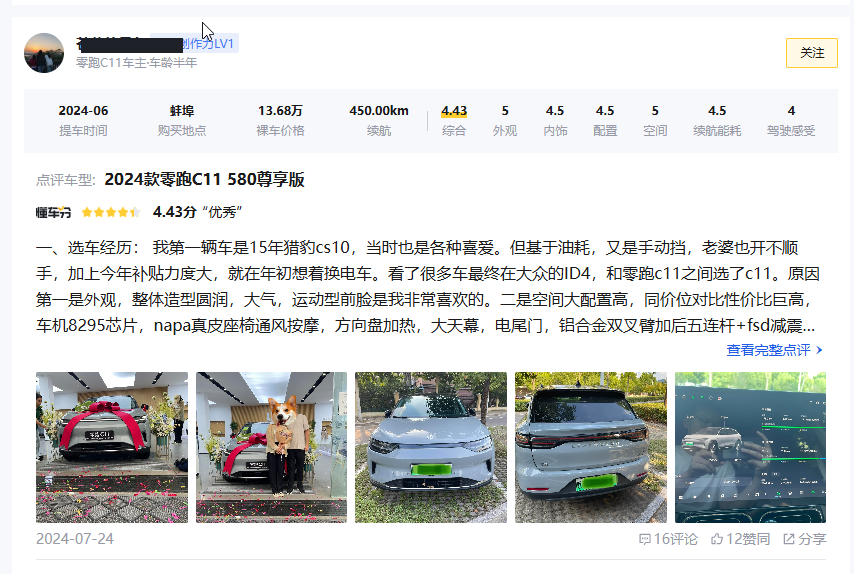Image resolution: width=854 pixels, height=574 pixels.
Task: Click the thumbs-up icon for 12赞同
Action: tap(717, 539)
